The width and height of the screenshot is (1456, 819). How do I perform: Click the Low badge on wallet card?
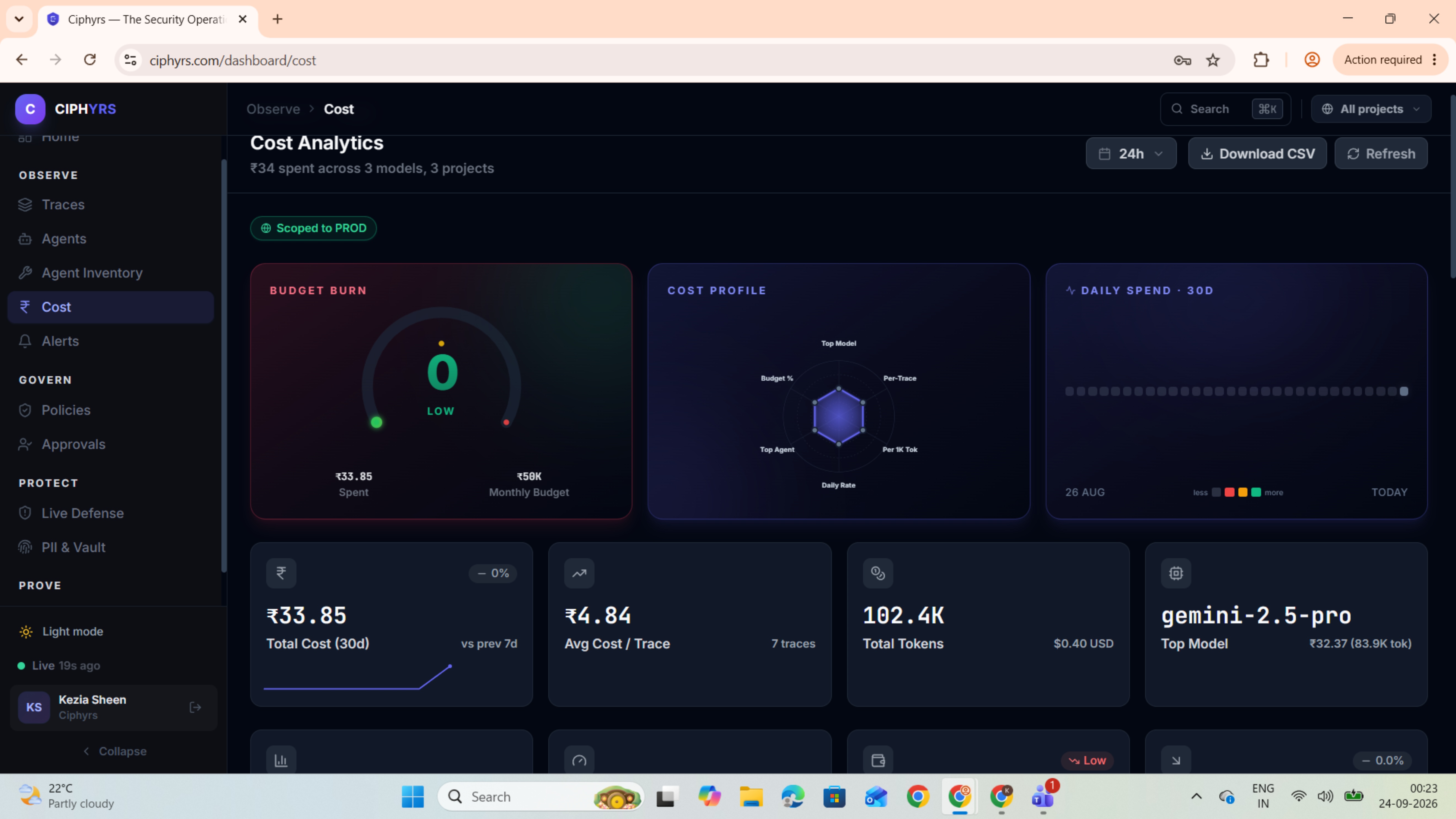tap(1088, 761)
